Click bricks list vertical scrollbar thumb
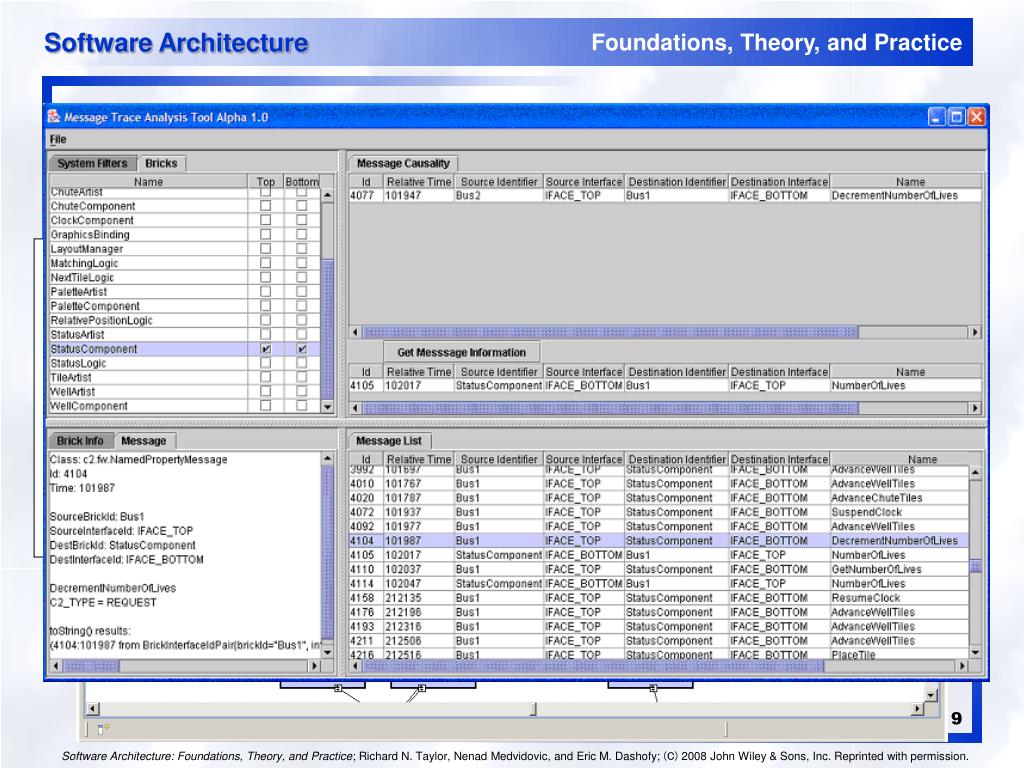This screenshot has height=768, width=1024. 328,329
